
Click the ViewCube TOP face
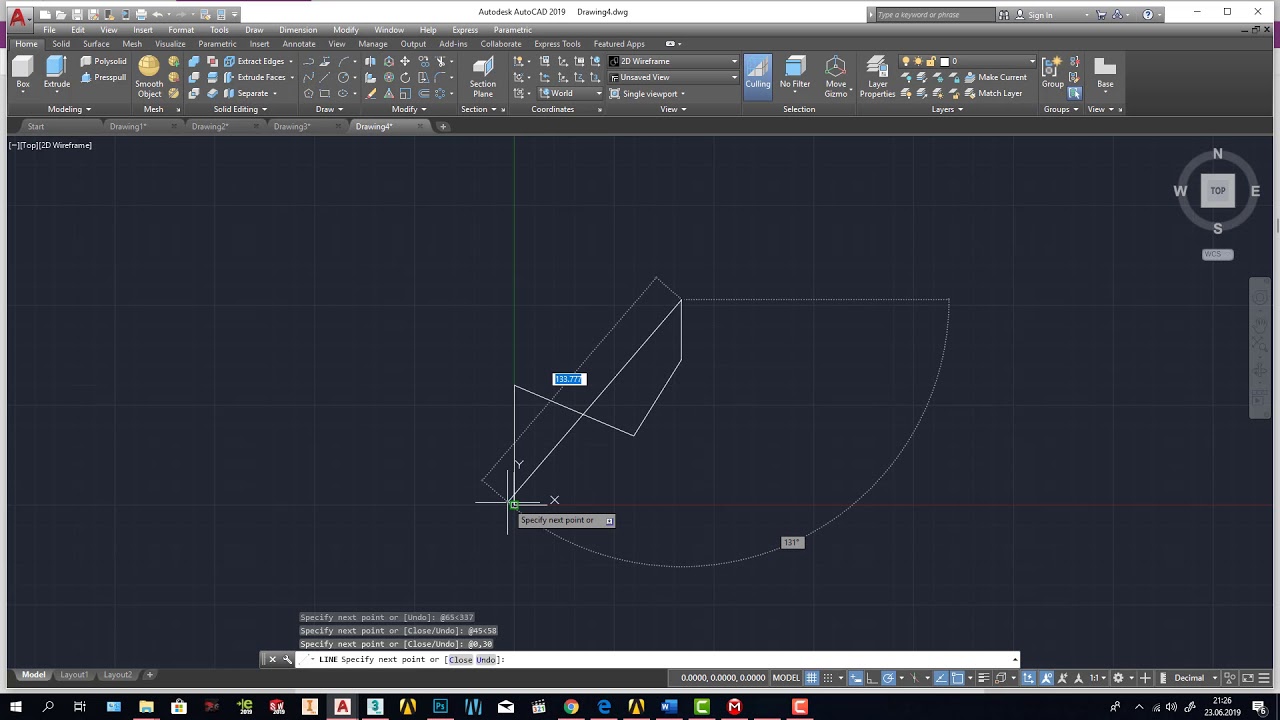coord(1218,191)
